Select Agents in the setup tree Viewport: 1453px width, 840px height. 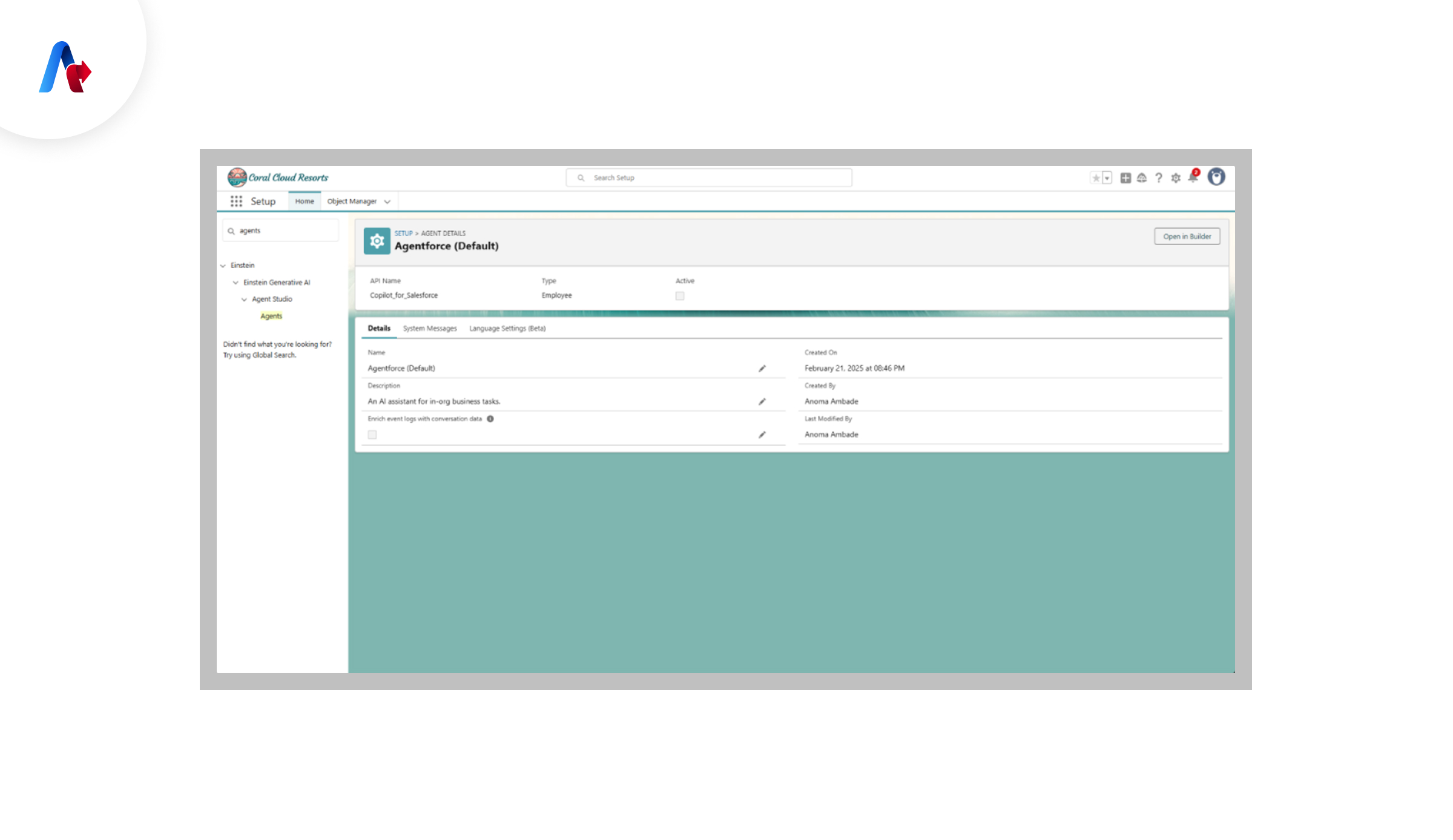pyautogui.click(x=271, y=317)
